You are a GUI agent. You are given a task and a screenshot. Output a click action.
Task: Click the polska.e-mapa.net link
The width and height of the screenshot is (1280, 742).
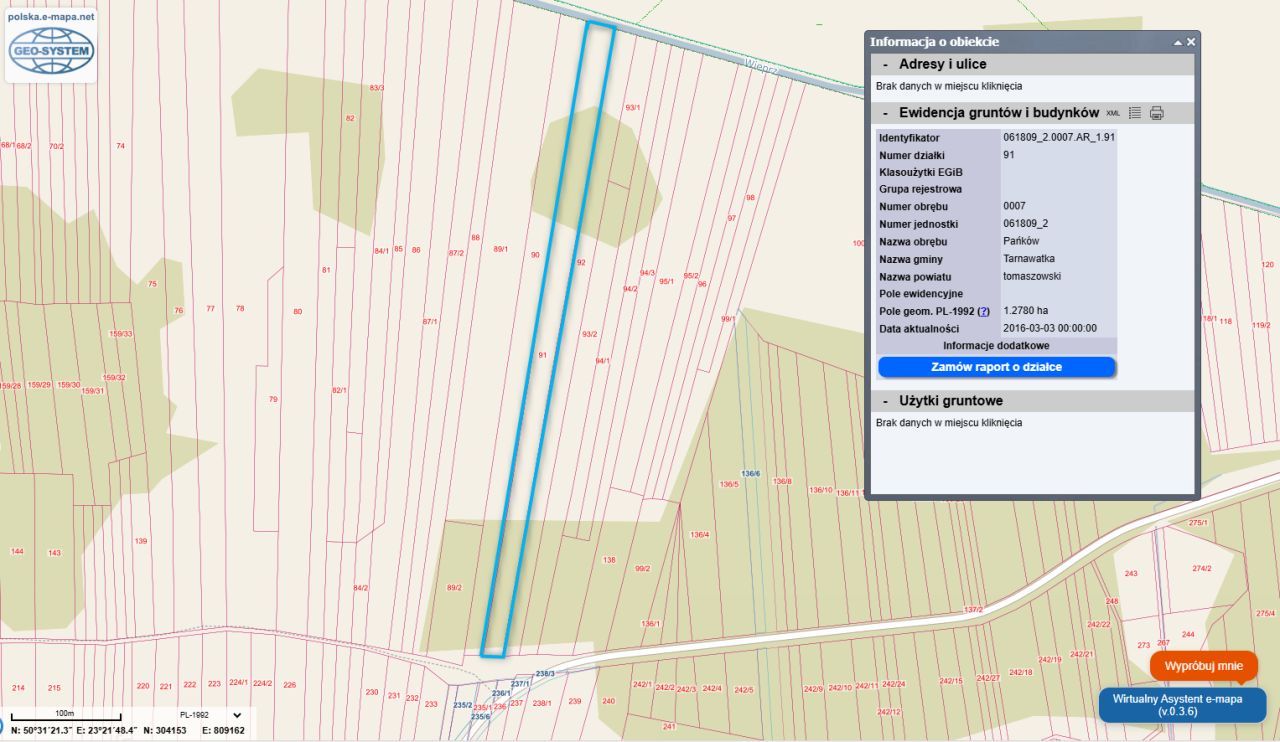50,17
